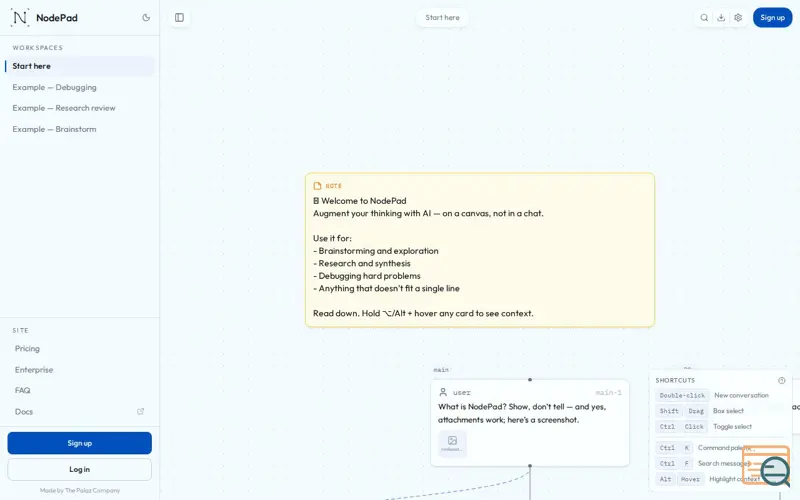Click the 'Start here' canvas title pill
This screenshot has width=800, height=500.
tap(442, 17)
